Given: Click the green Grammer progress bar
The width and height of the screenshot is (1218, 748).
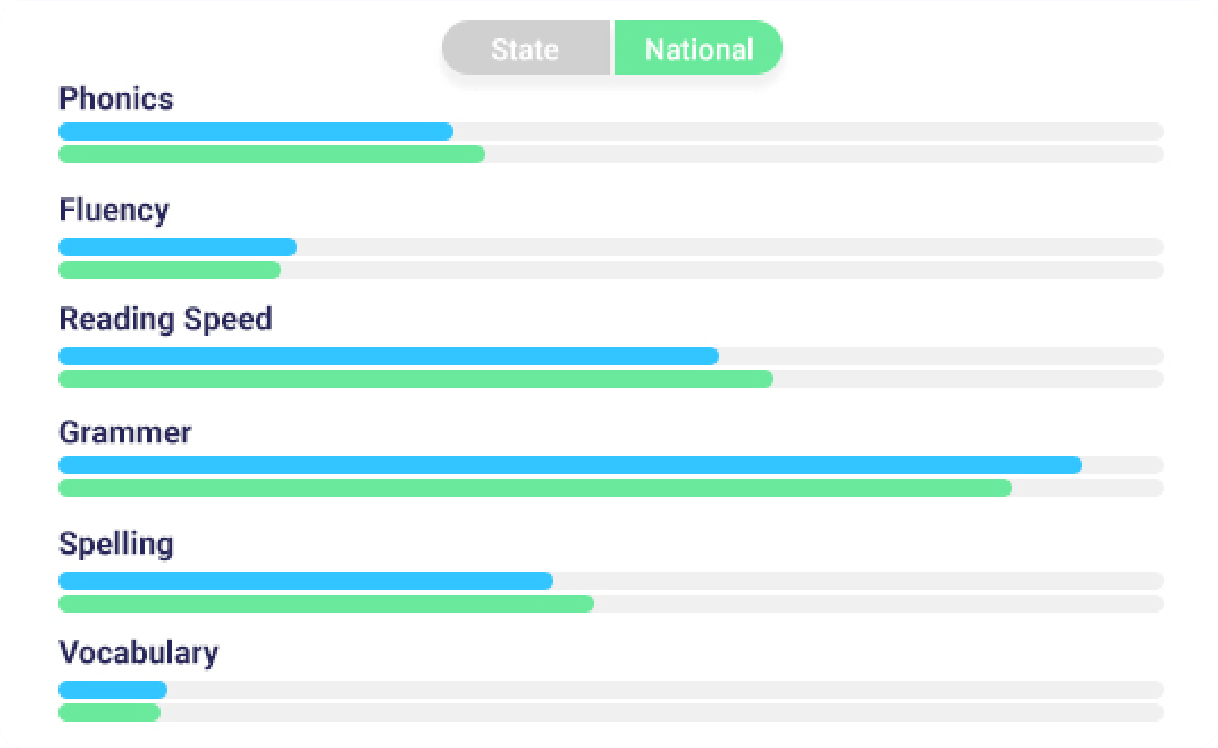Looking at the screenshot, I should (x=535, y=488).
